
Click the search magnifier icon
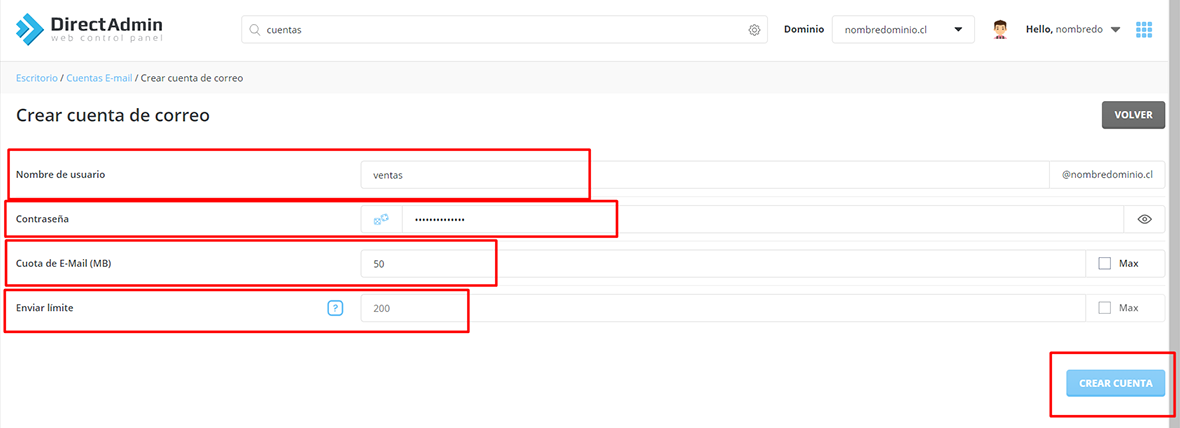pos(254,30)
